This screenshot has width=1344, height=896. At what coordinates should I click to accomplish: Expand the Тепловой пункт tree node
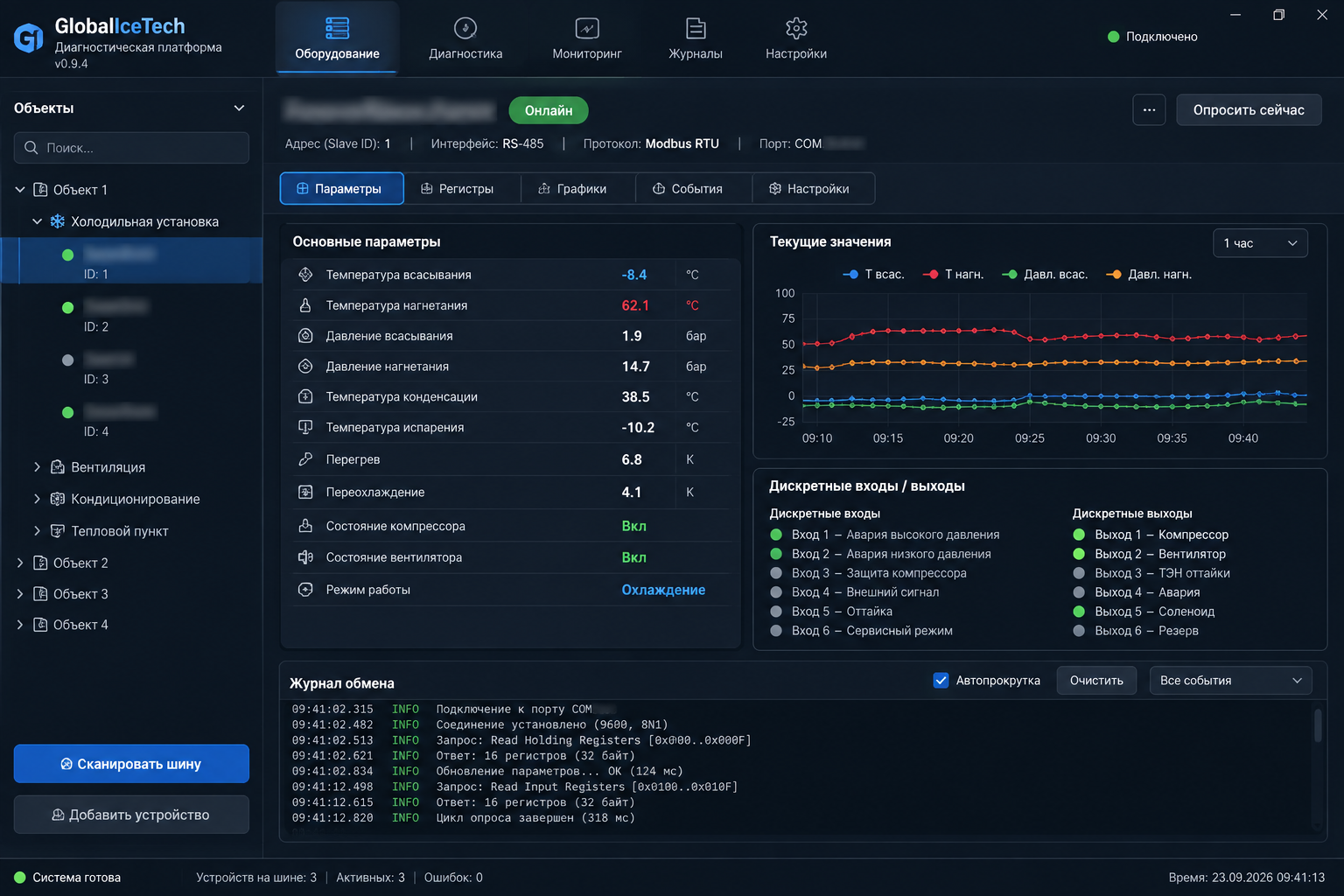click(37, 531)
